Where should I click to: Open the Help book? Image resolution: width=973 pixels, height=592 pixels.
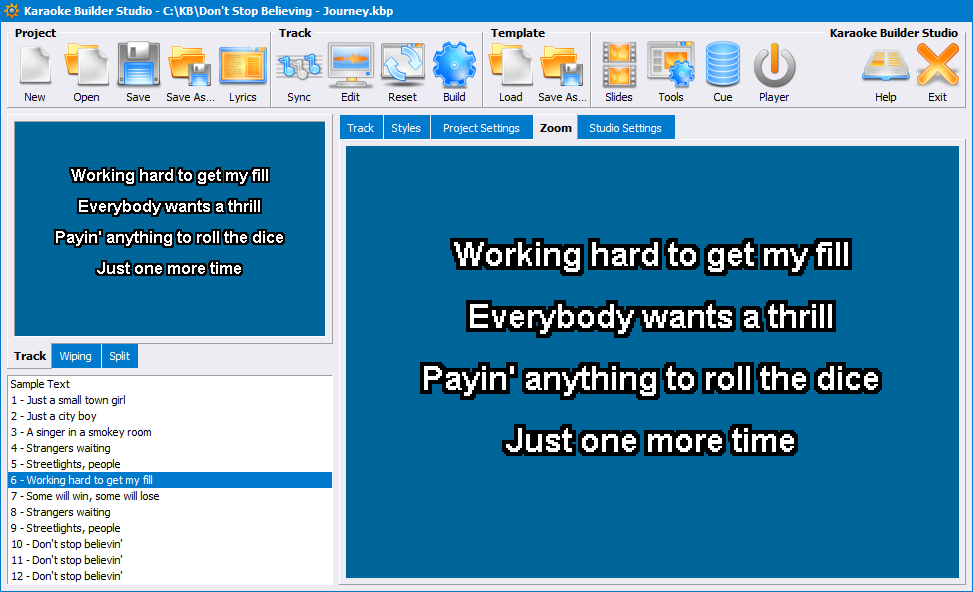click(886, 73)
